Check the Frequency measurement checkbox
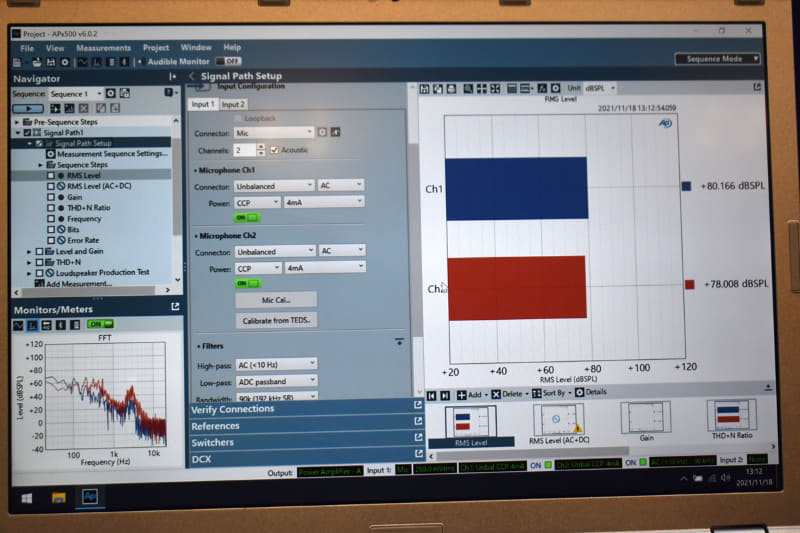This screenshot has width=800, height=533. point(51,219)
